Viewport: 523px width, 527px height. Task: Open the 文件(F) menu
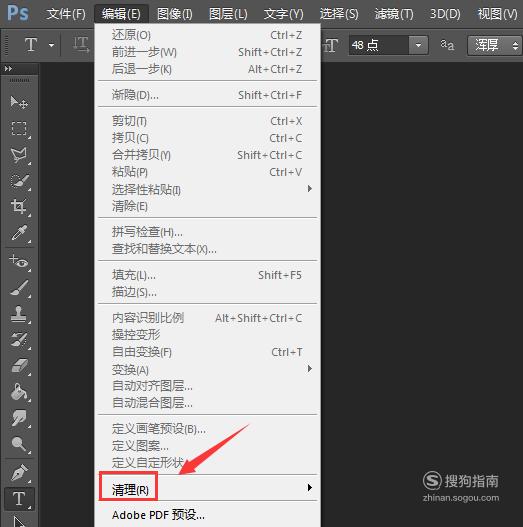click(x=66, y=14)
